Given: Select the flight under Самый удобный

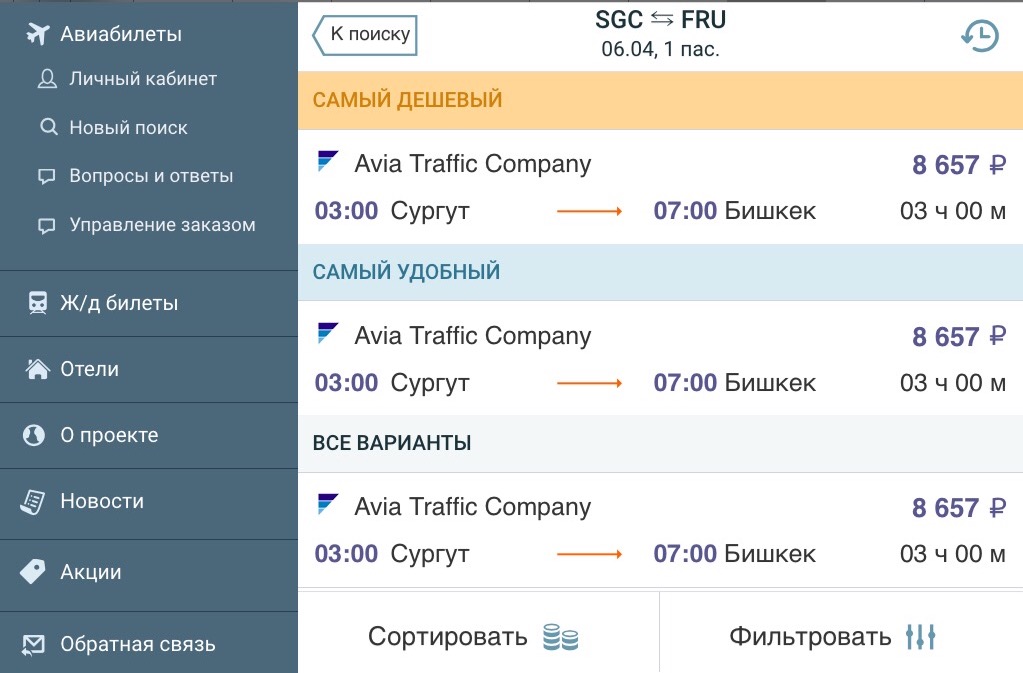Looking at the screenshot, I should 660,359.
